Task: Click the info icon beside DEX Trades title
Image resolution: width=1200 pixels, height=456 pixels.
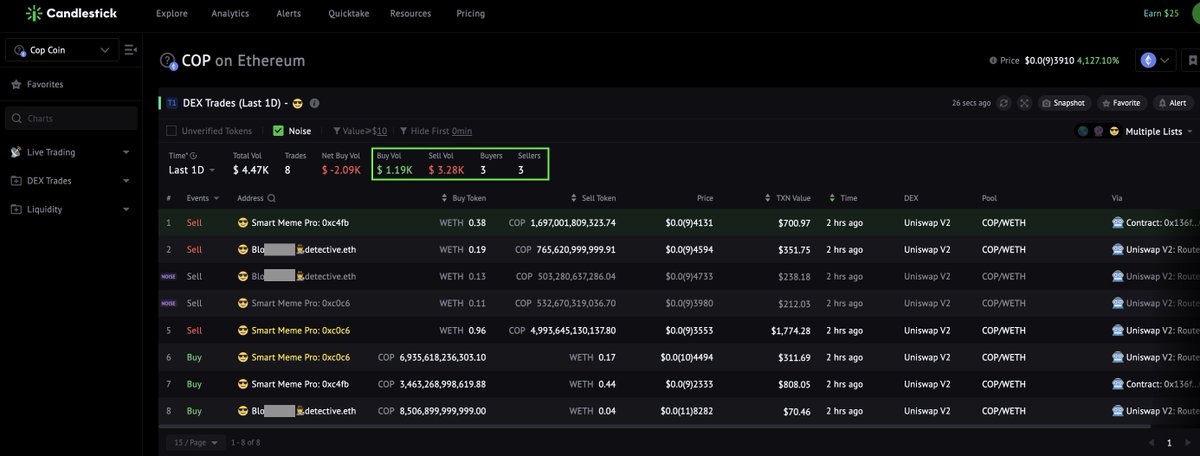Action: [x=314, y=103]
